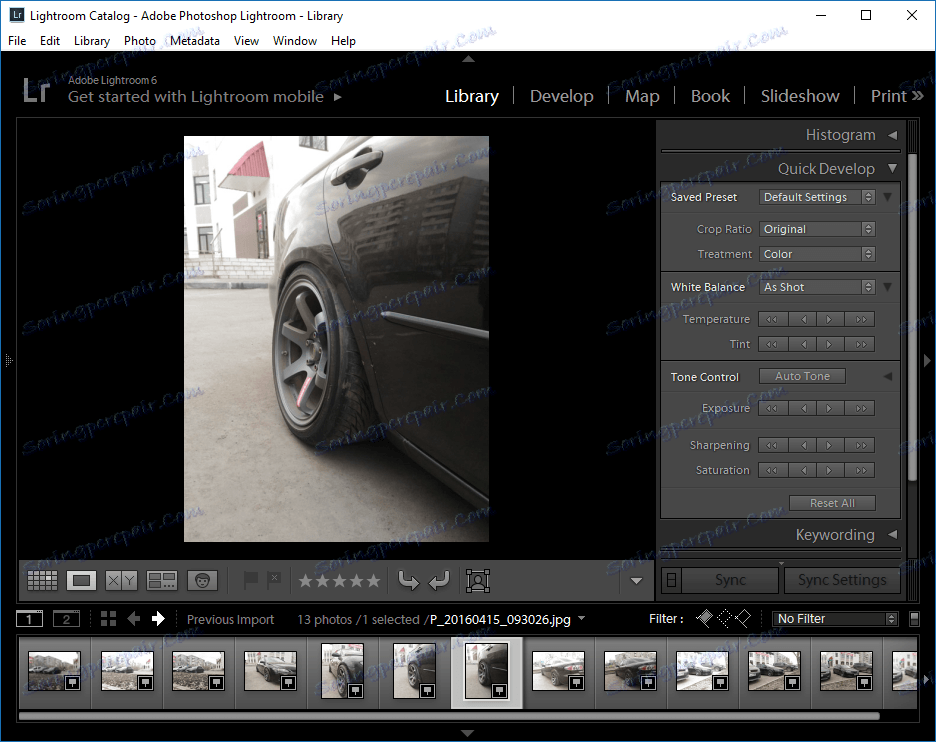Click Reset All button
Viewport: 936px width, 742px height.
pyautogui.click(x=832, y=503)
